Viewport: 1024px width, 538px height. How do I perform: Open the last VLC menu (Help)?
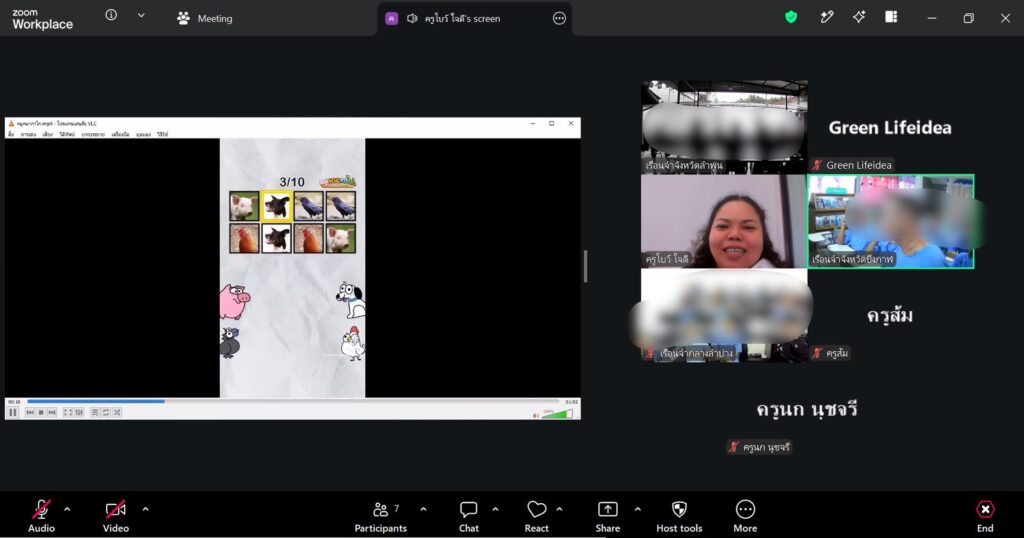point(163,134)
